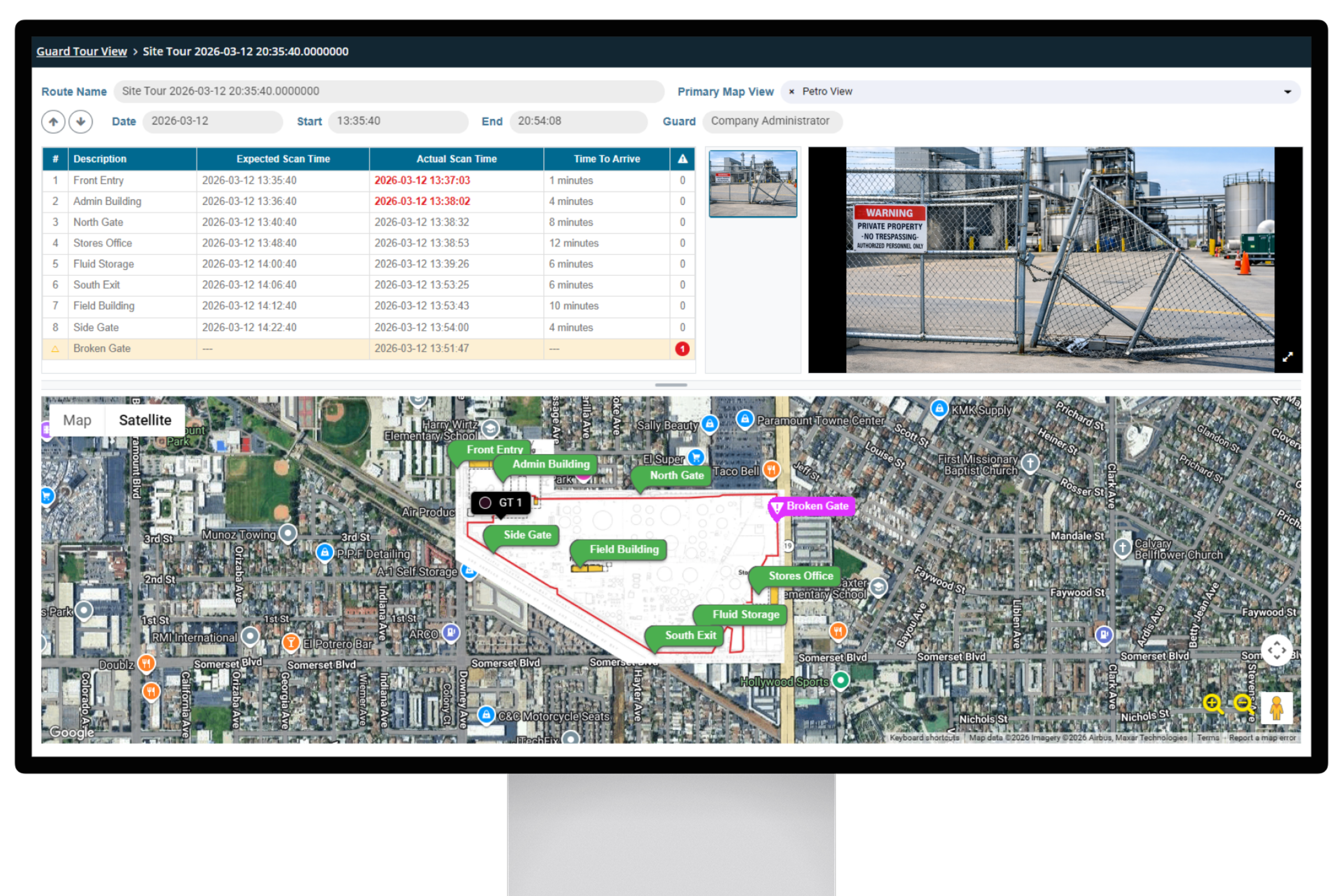Remove Petro View selection with x
This screenshot has height=896, width=1343.
point(791,92)
